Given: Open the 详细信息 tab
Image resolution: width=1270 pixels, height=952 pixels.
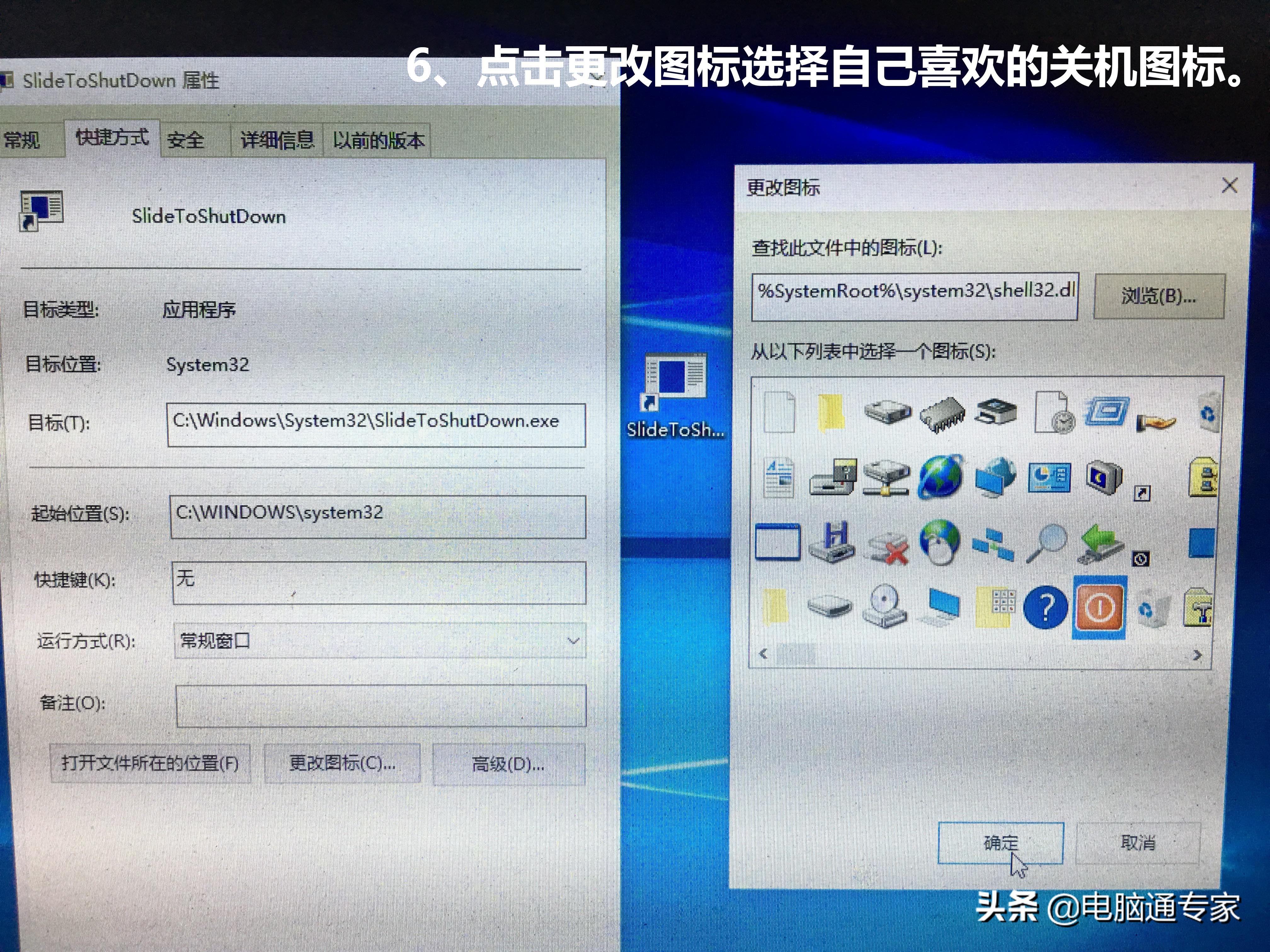Looking at the screenshot, I should click(277, 140).
